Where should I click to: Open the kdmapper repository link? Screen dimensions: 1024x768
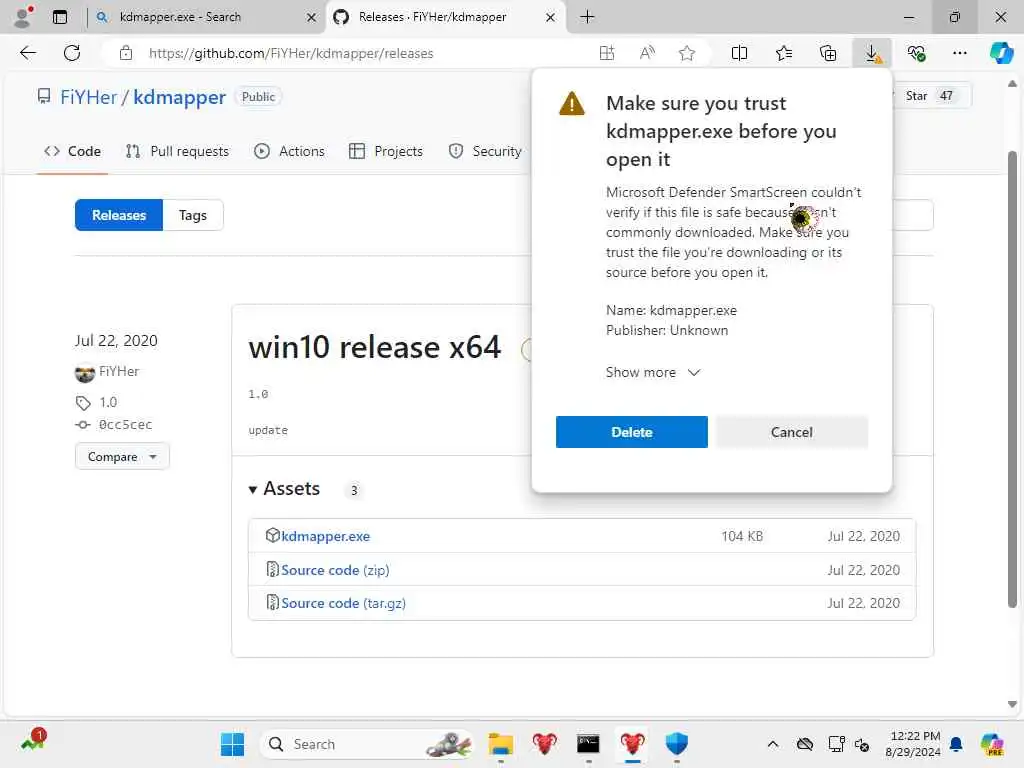tap(180, 97)
